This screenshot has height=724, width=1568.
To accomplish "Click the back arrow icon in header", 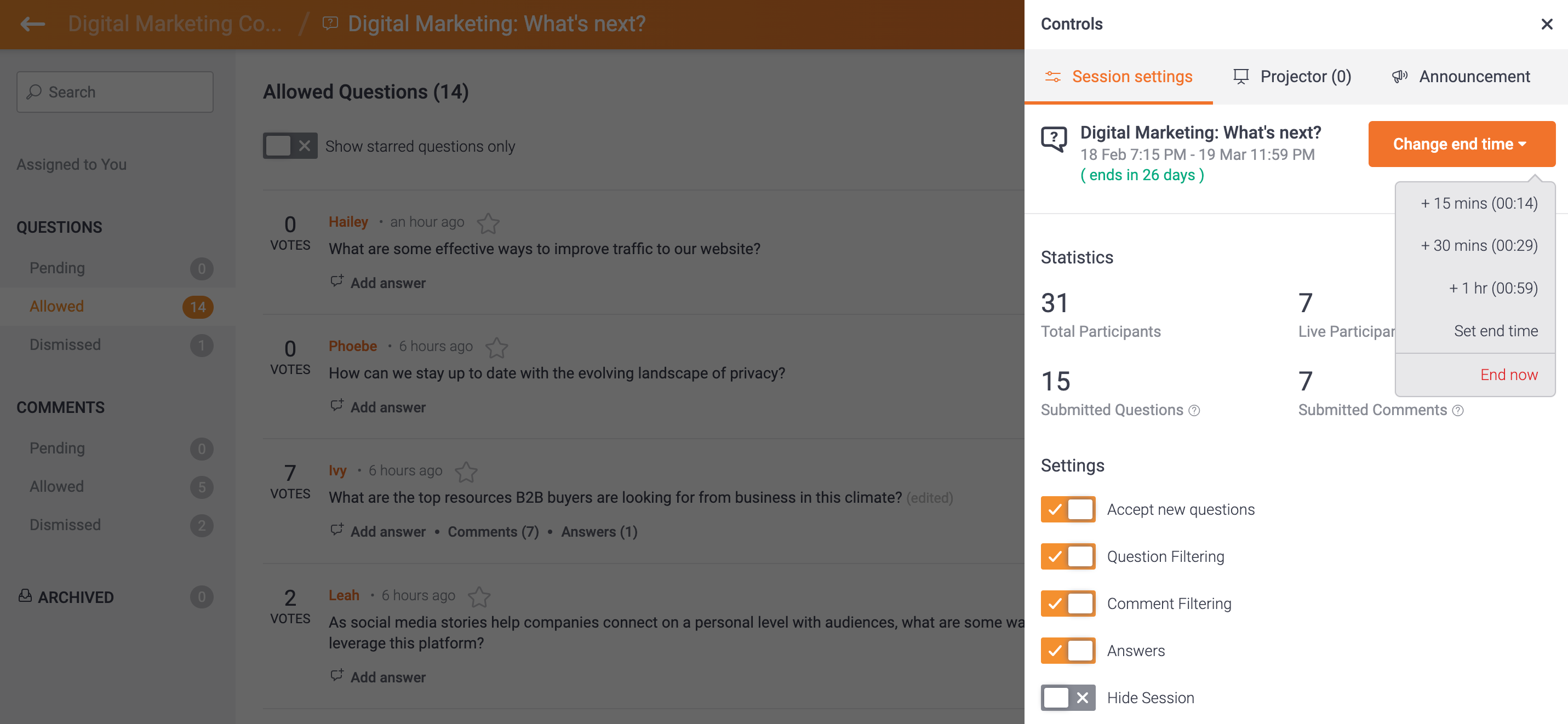I will point(33,24).
